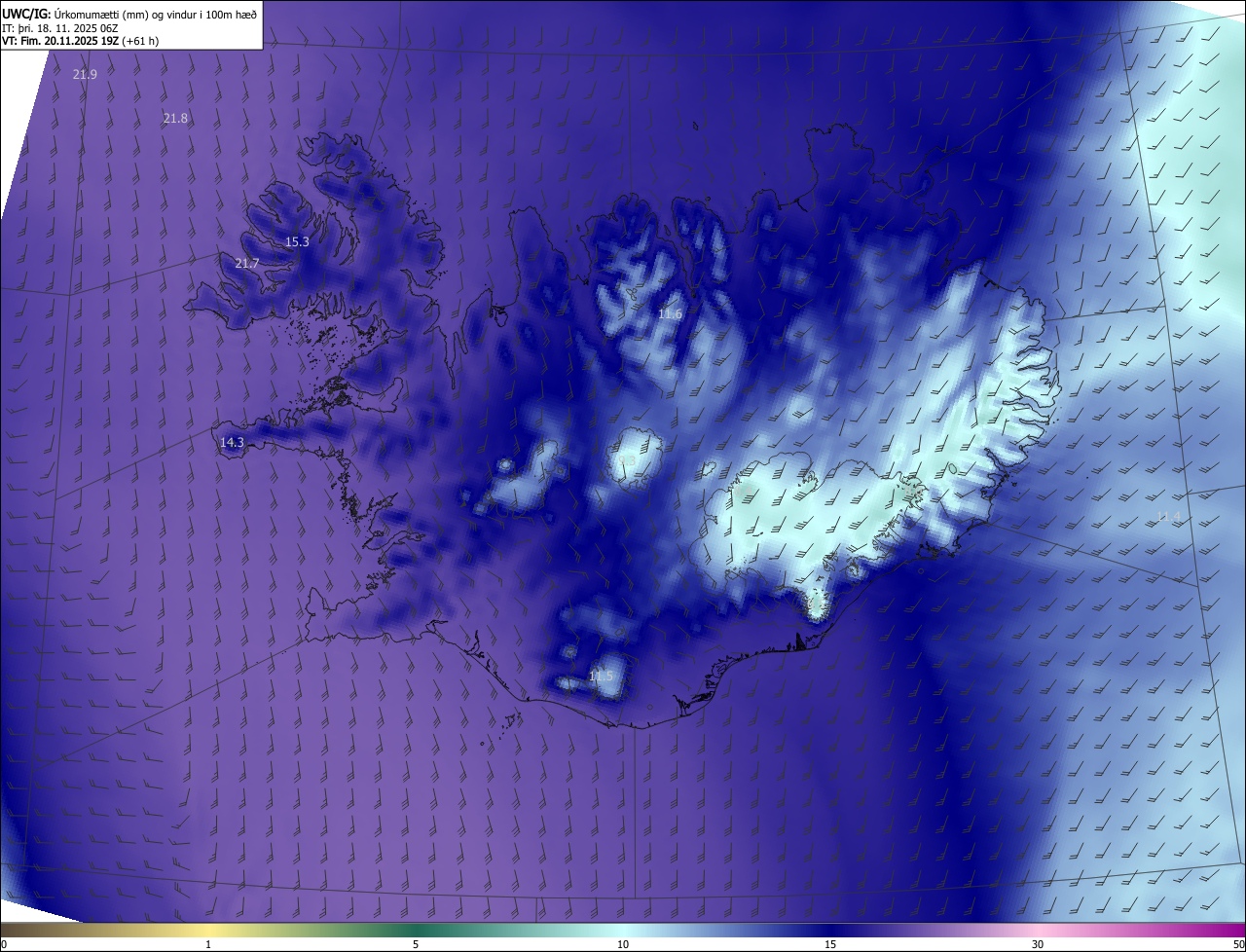Image resolution: width=1246 pixels, height=952 pixels.
Task: Click the 0 tick label on the color scale
Action: (x=4, y=945)
